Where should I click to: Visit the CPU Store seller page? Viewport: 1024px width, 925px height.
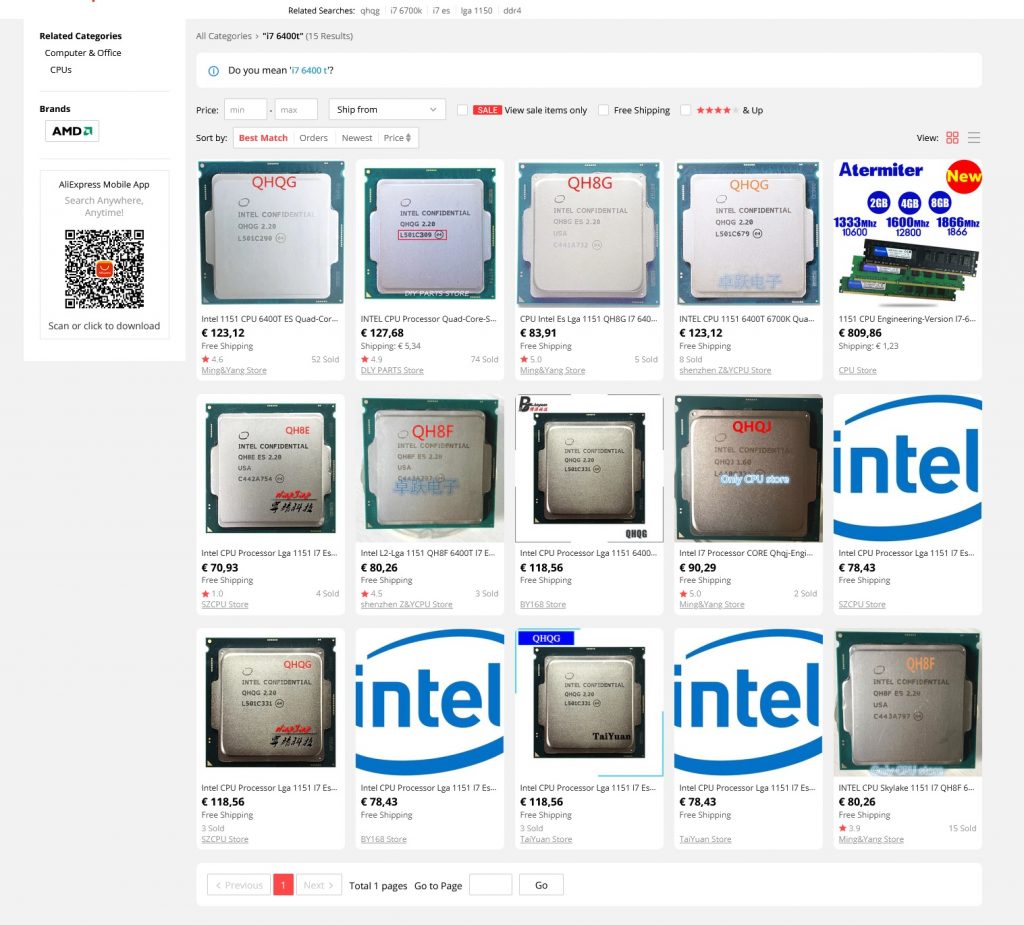pos(857,370)
